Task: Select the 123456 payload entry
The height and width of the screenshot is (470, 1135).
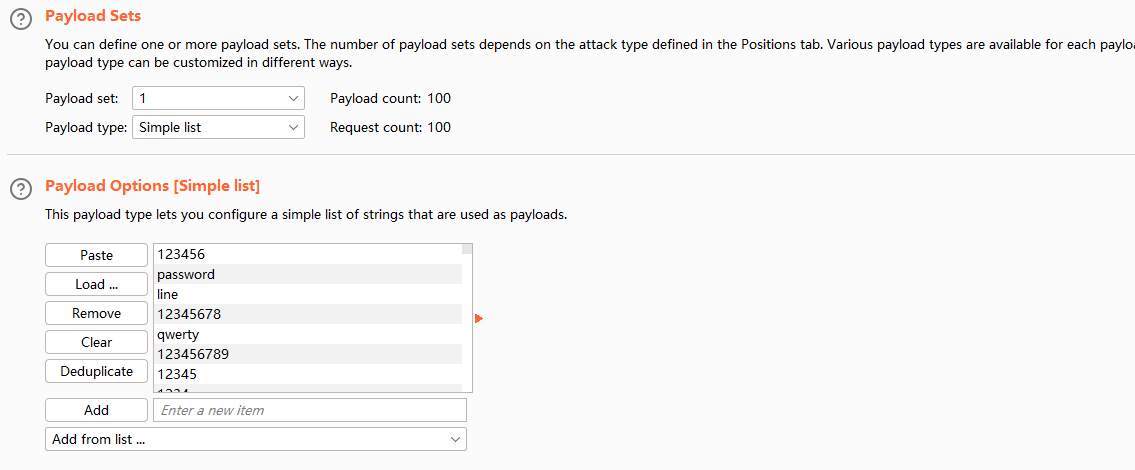Action: (307, 254)
